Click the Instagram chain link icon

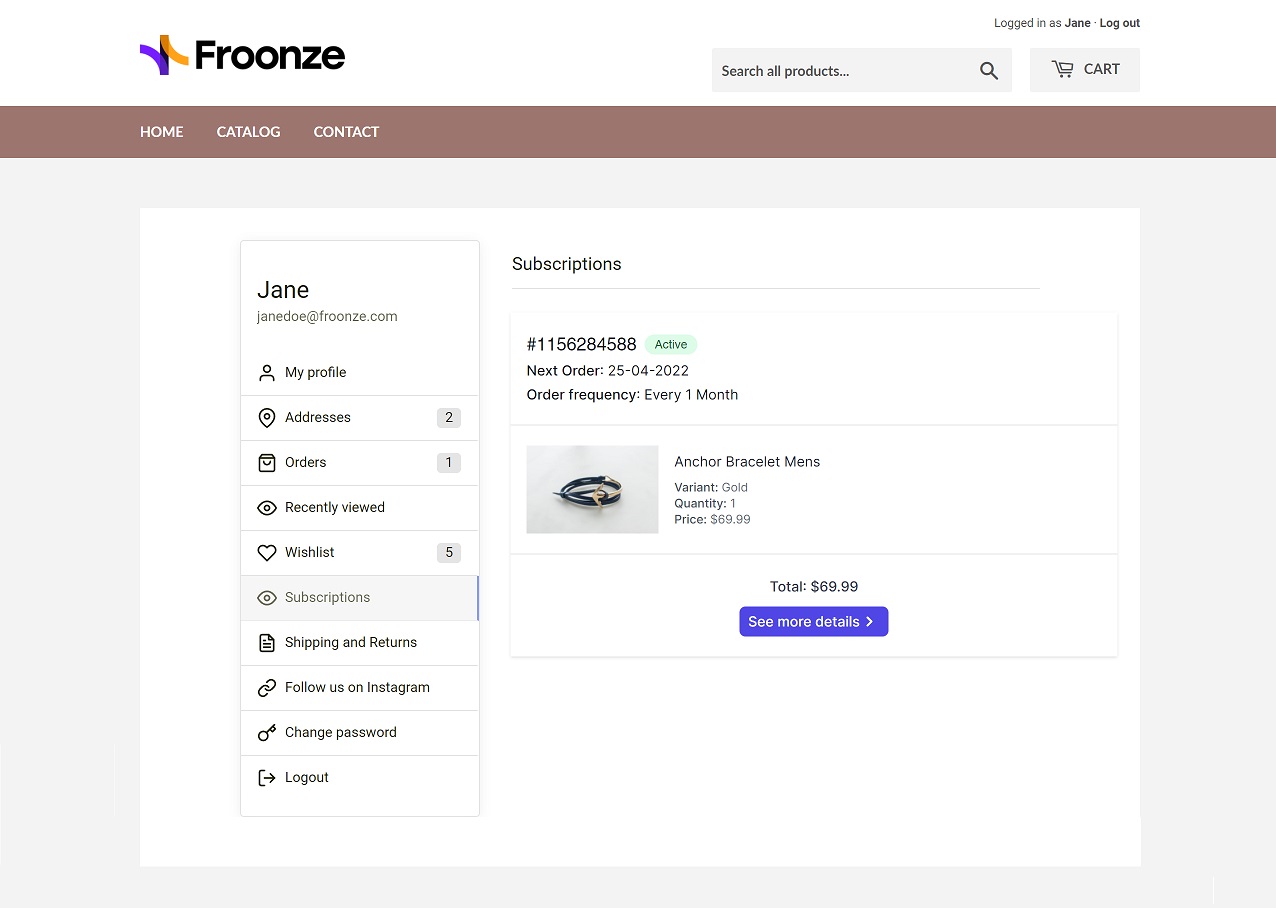267,688
